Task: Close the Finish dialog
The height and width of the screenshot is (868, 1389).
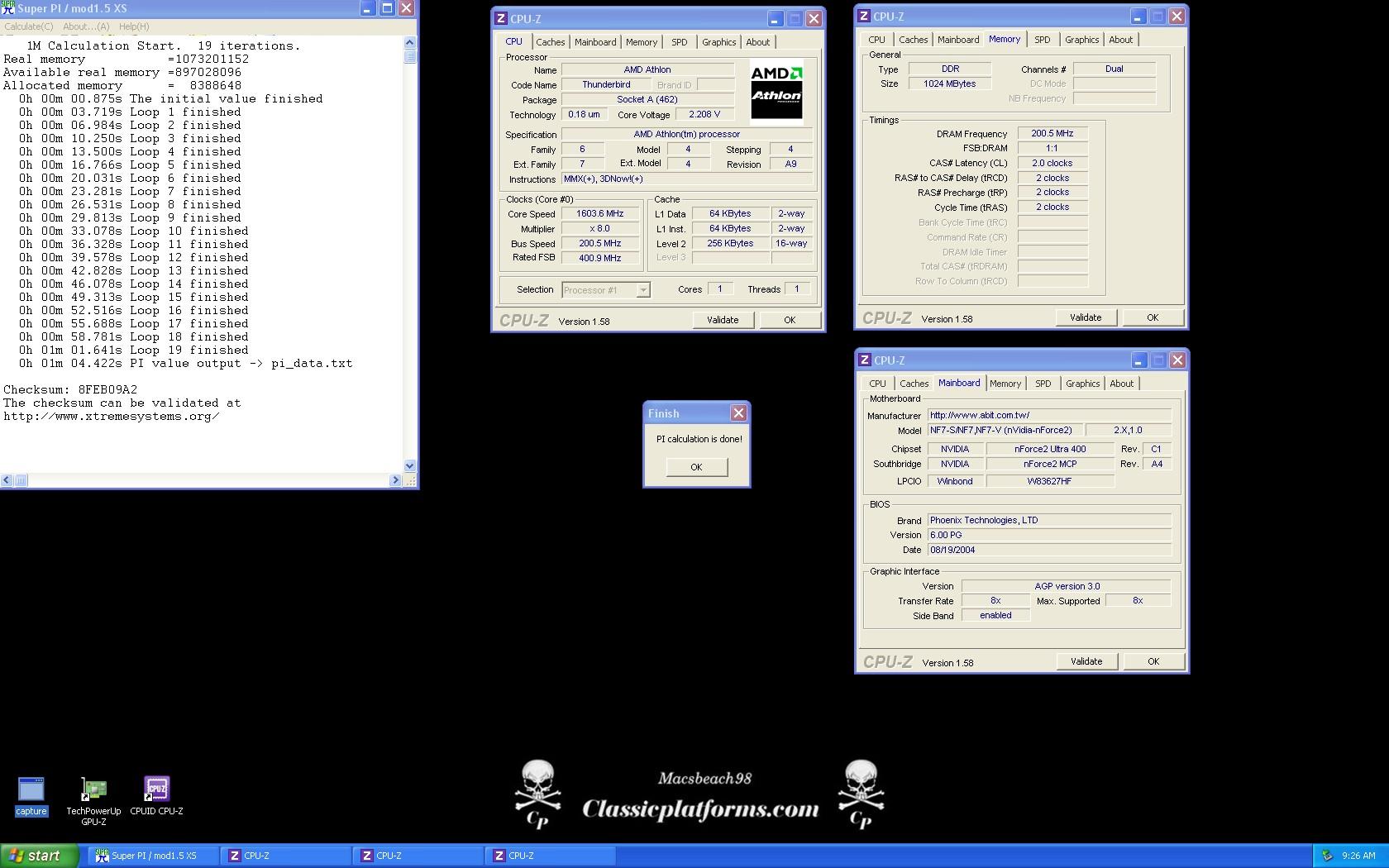Action: coord(738,413)
